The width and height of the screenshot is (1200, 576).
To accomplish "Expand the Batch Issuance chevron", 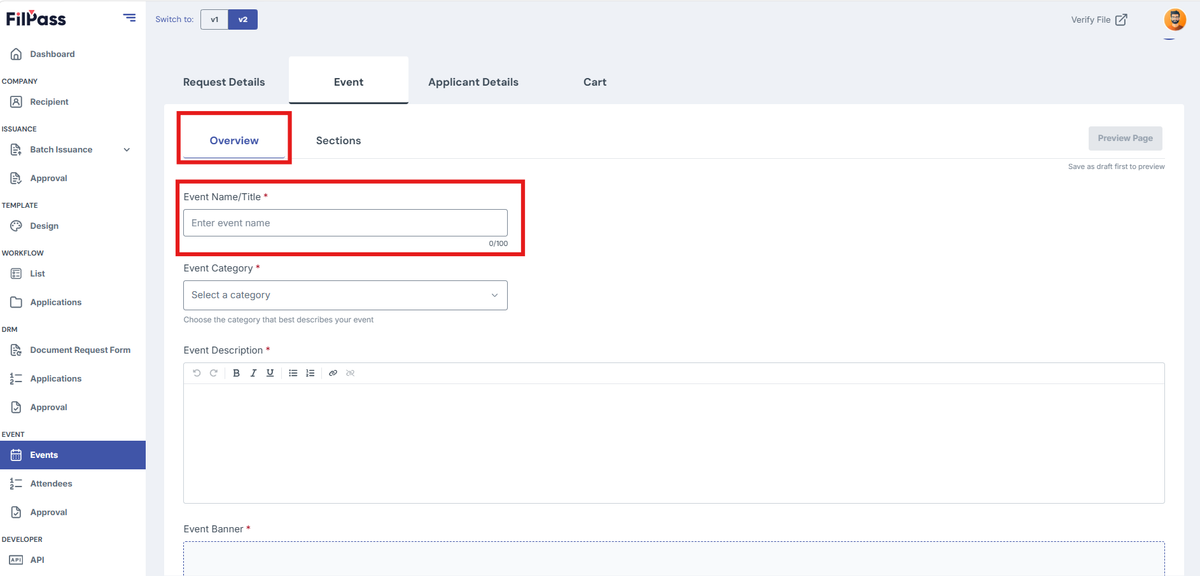I will point(126,150).
